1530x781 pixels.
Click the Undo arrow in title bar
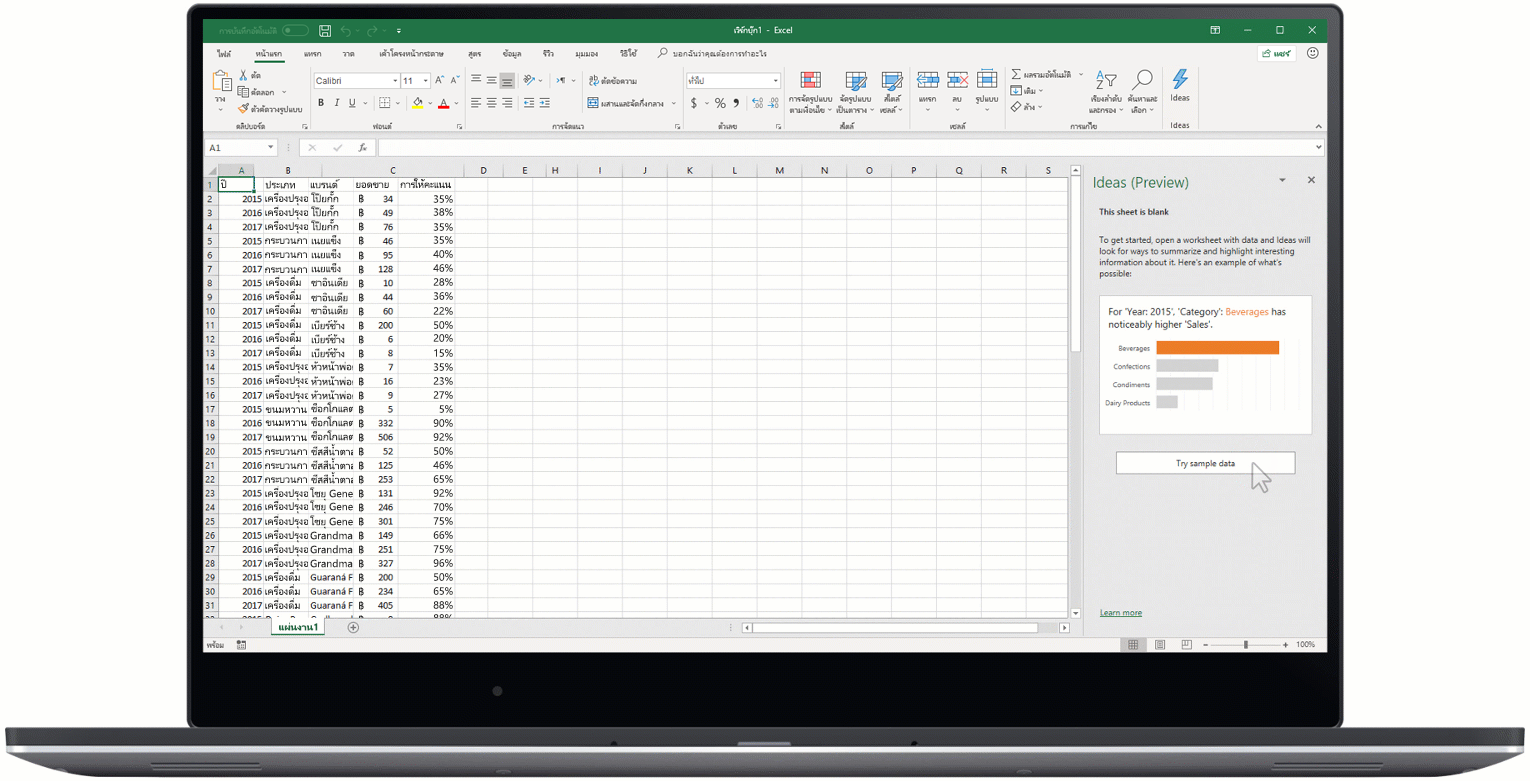click(346, 31)
